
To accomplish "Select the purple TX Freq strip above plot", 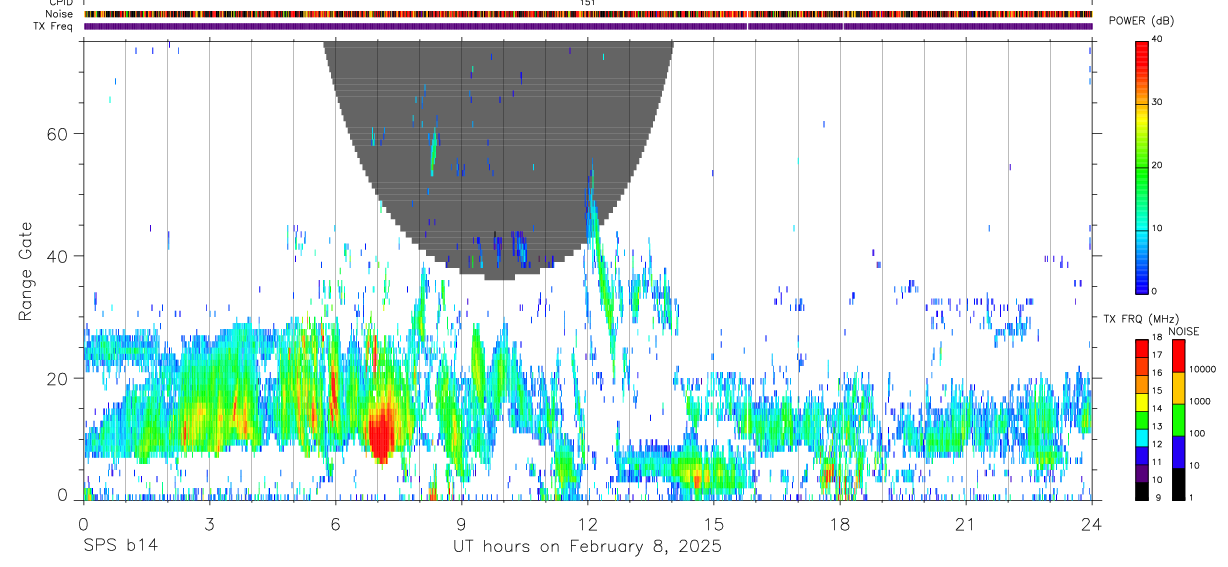I will [588, 26].
